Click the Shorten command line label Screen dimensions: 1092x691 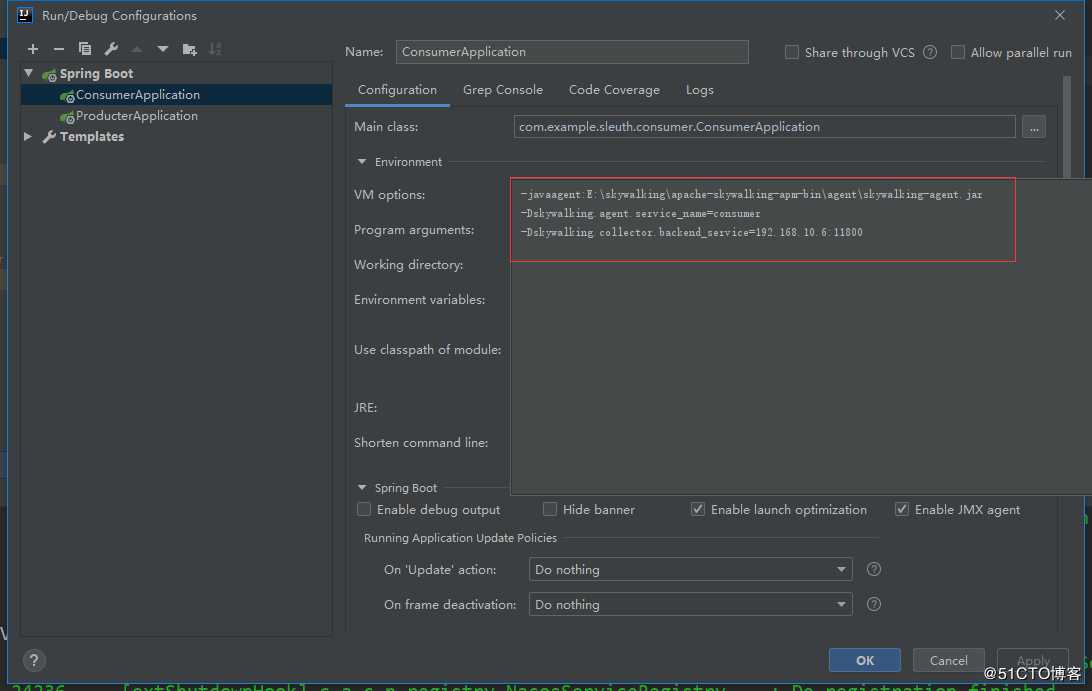(x=421, y=442)
